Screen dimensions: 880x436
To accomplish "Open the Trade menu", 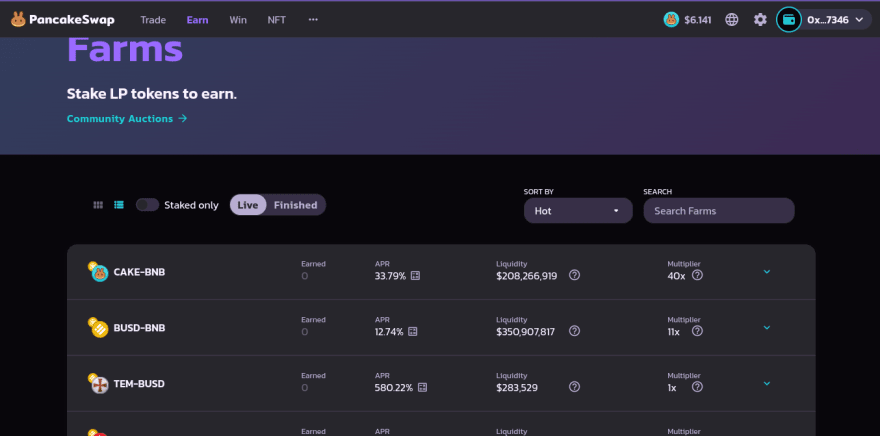I will pos(153,20).
